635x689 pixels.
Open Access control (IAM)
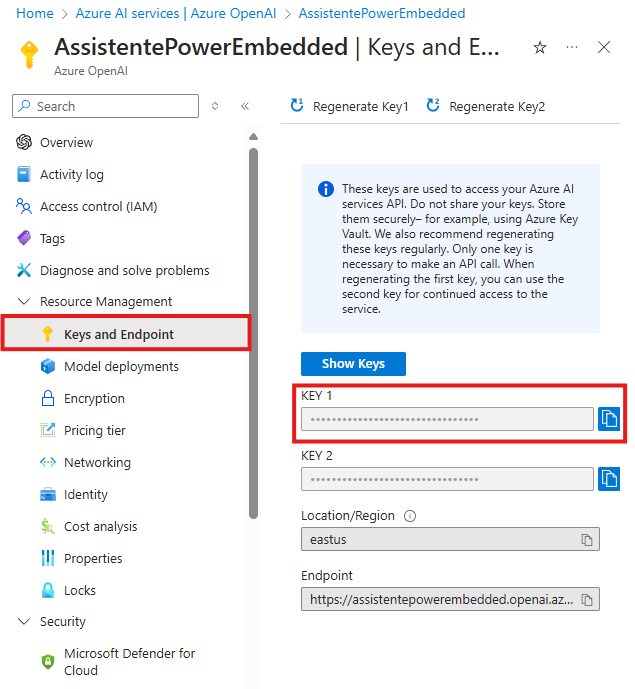point(98,206)
